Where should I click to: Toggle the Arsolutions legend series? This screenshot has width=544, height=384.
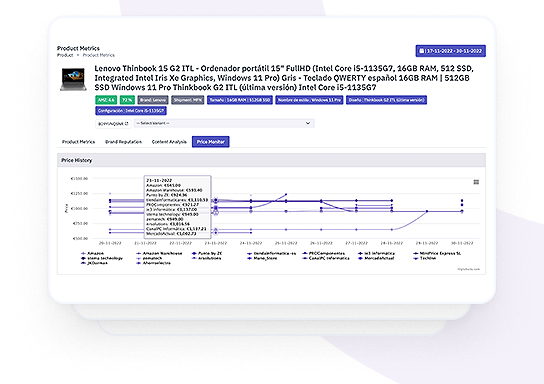[206, 258]
